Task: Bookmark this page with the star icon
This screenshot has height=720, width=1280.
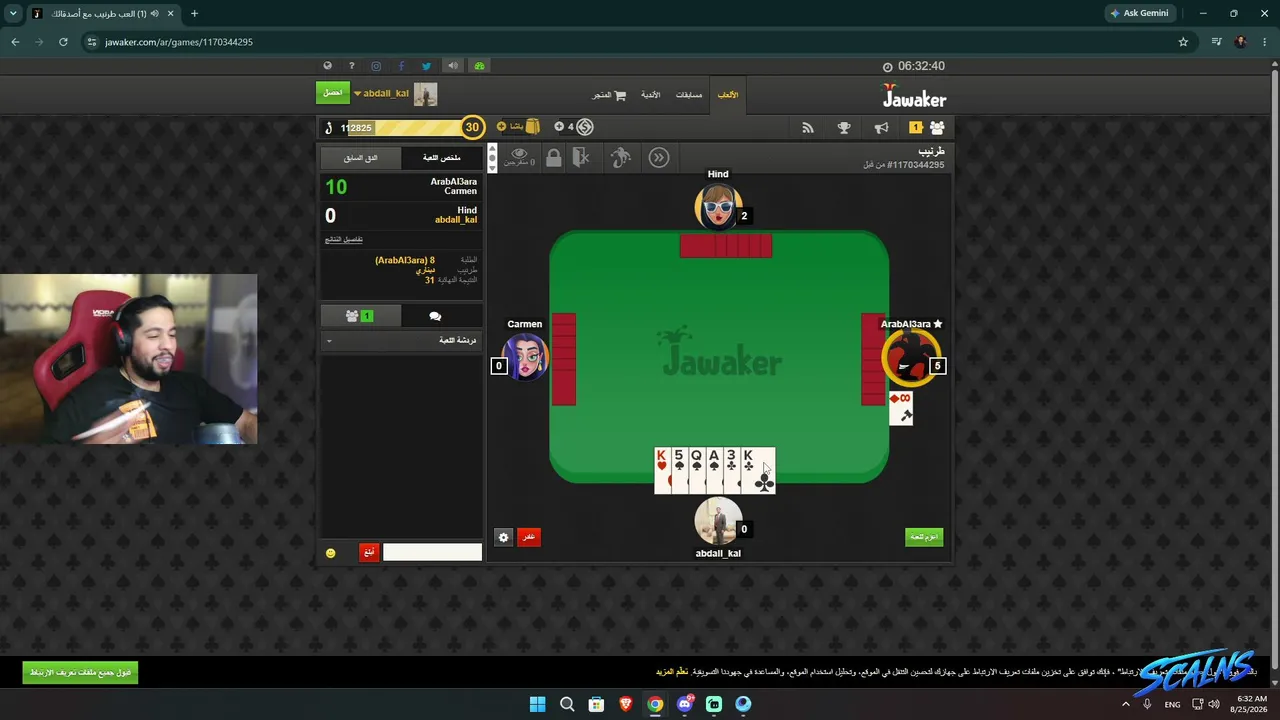Action: (1183, 42)
